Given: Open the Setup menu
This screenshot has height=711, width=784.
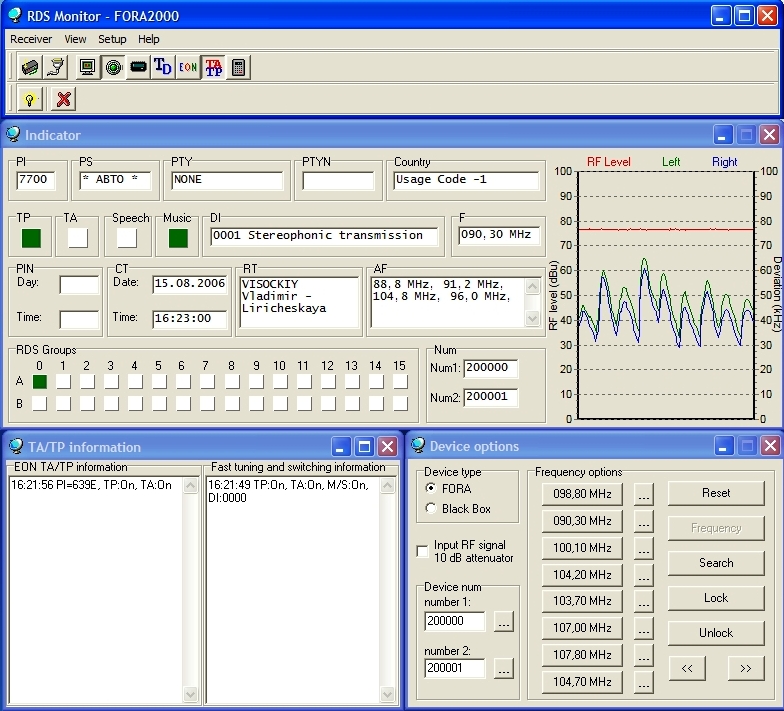Looking at the screenshot, I should (112, 39).
